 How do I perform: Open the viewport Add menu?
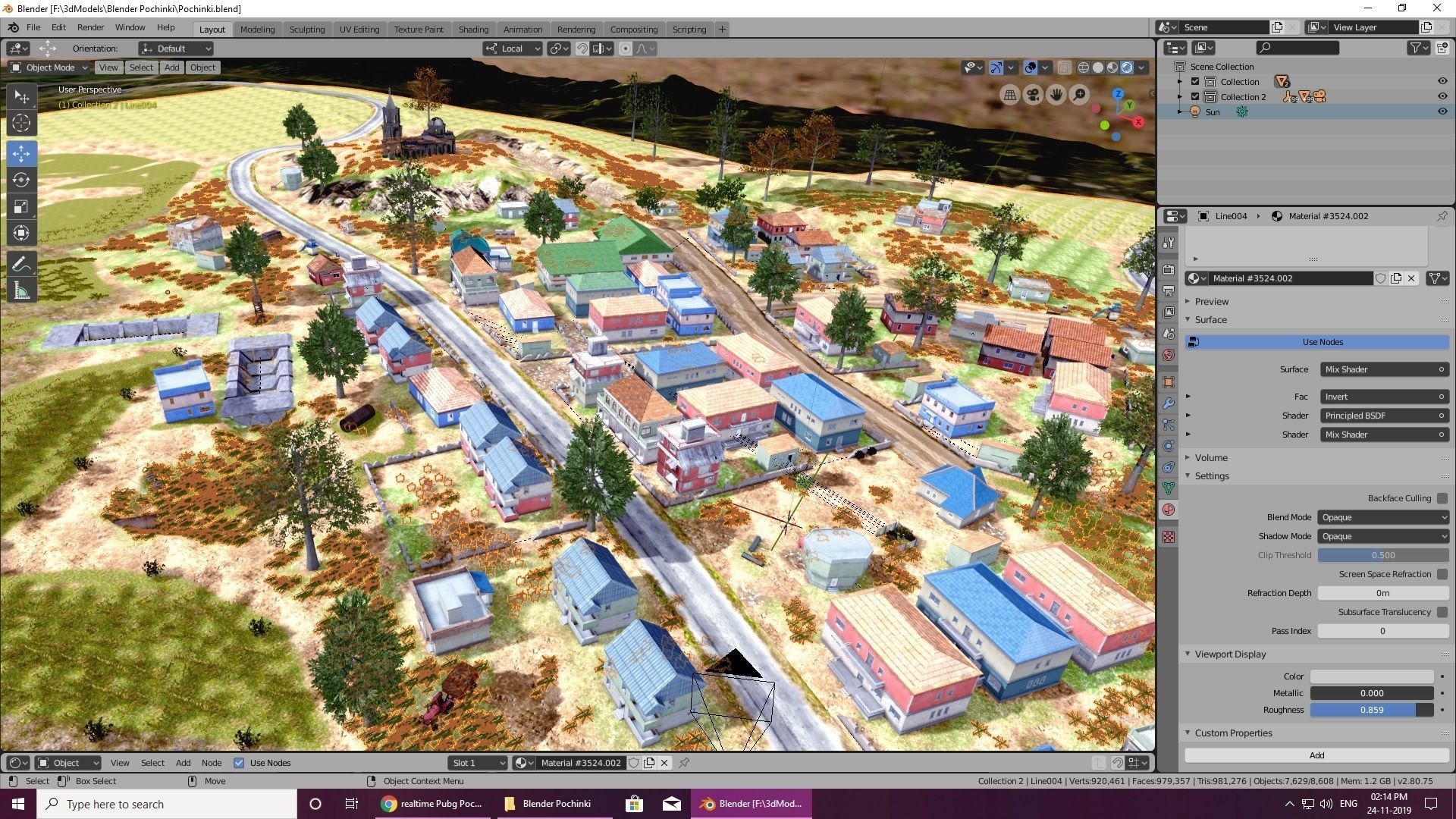point(172,67)
